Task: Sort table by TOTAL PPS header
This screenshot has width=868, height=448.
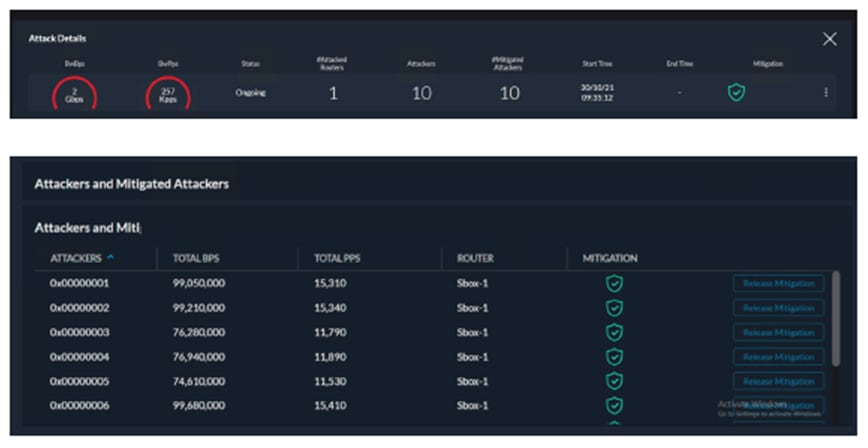Action: pyautogui.click(x=337, y=258)
